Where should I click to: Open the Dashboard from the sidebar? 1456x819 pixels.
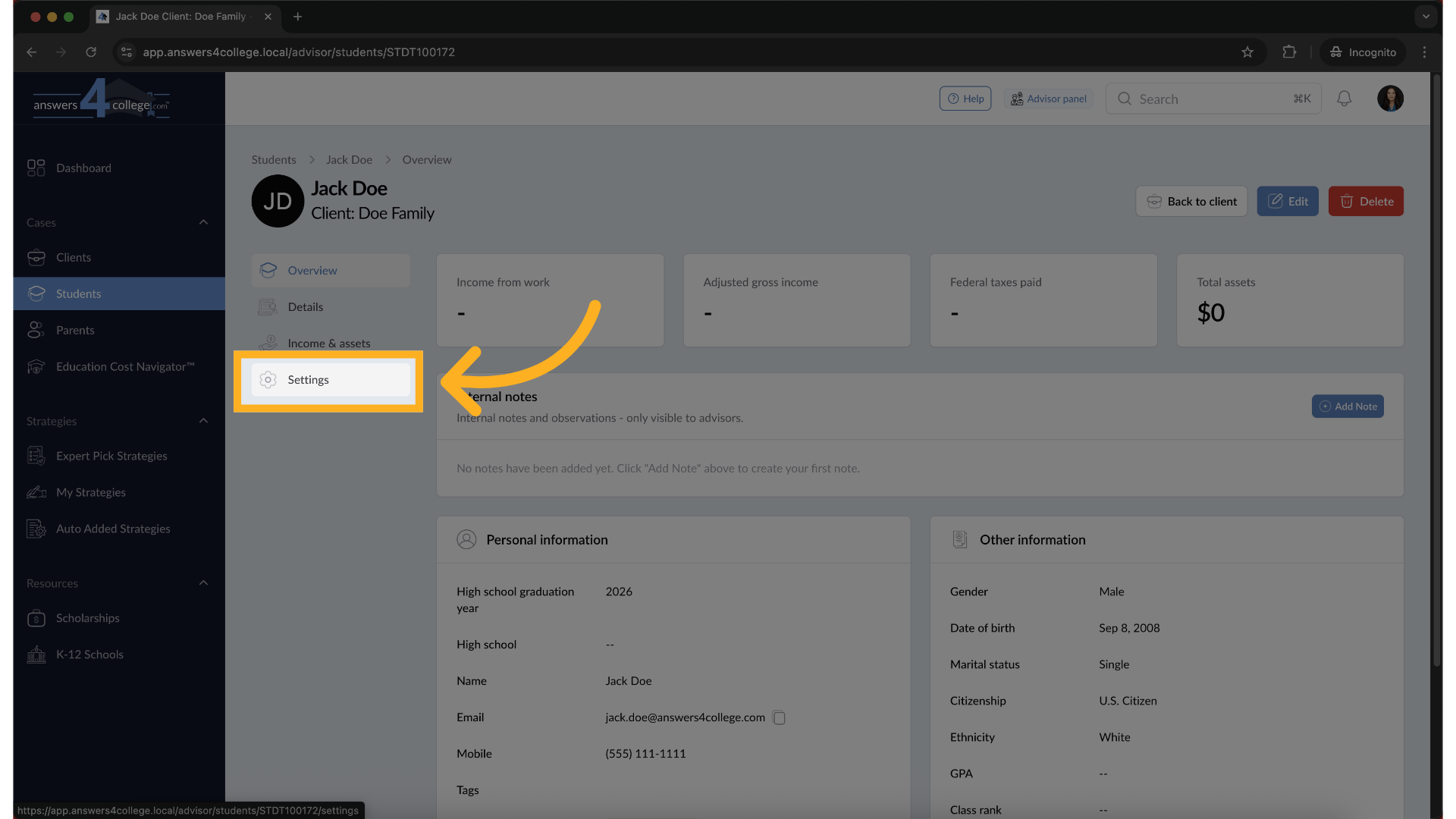83,168
